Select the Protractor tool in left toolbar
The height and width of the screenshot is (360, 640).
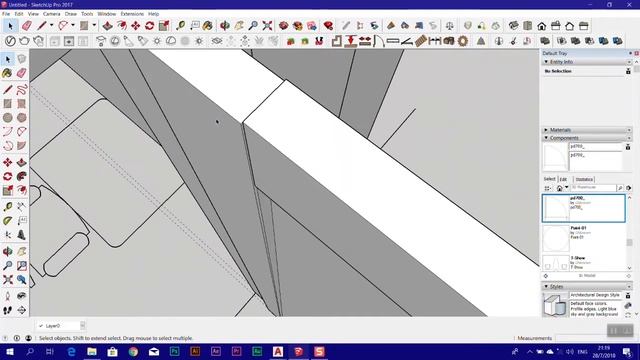tap(7, 221)
